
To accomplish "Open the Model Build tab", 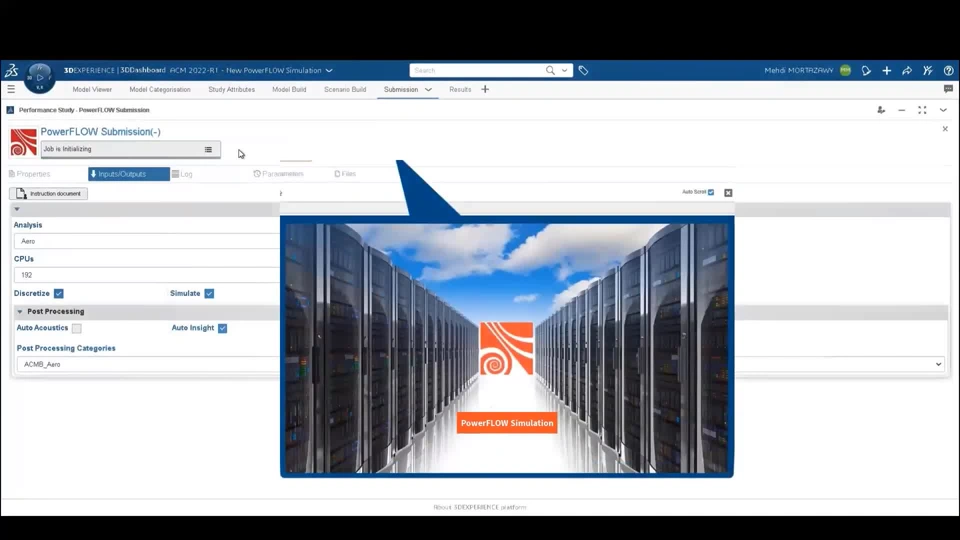I will click(289, 89).
